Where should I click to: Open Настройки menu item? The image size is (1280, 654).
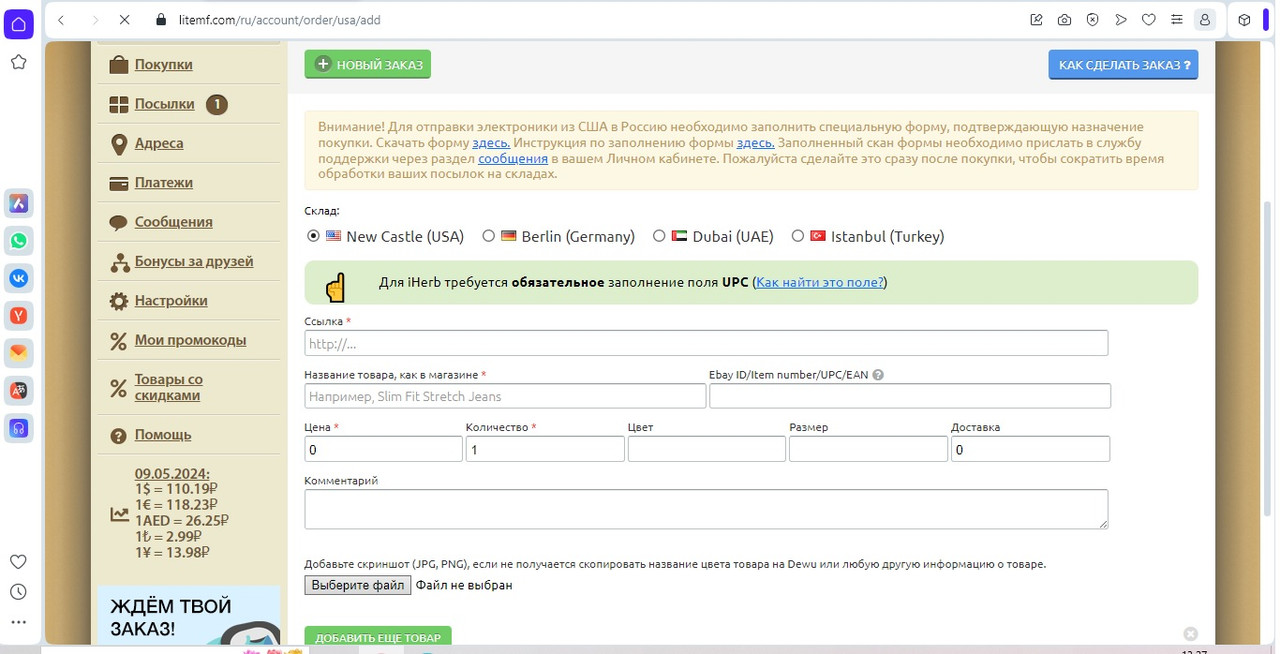171,300
